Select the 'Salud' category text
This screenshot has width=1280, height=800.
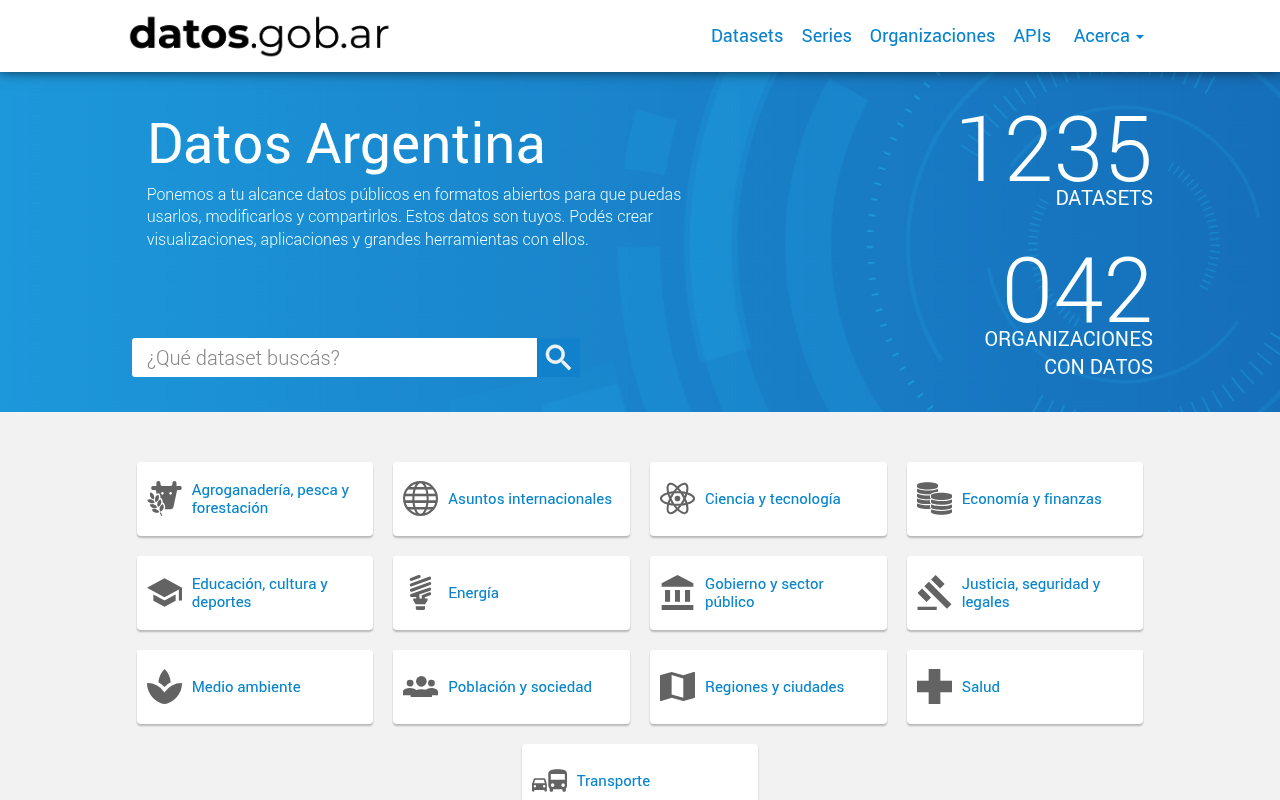(980, 687)
